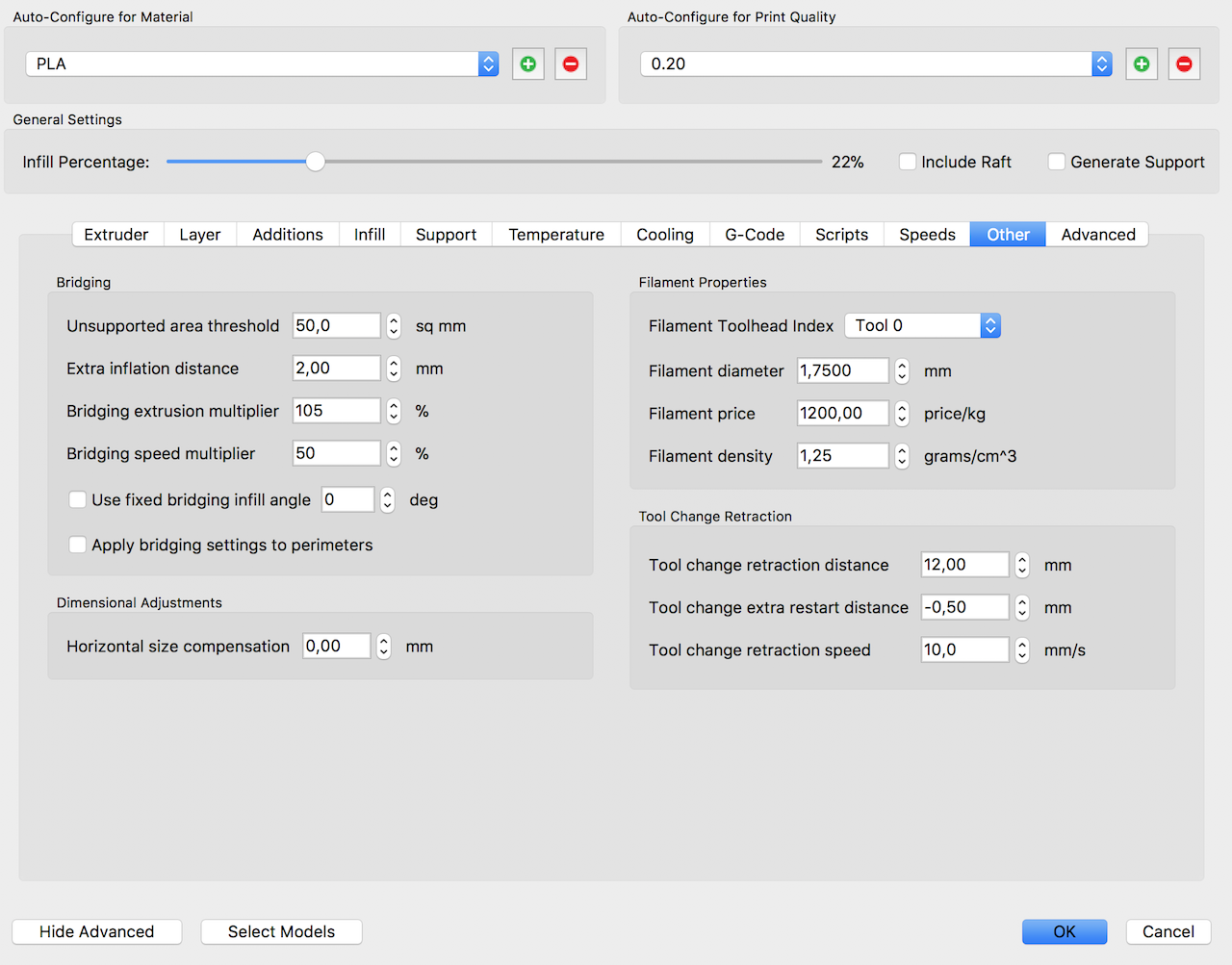Screen dimensions: 1232x965
Task: Open the PLA material dropdown
Action: pos(488,64)
